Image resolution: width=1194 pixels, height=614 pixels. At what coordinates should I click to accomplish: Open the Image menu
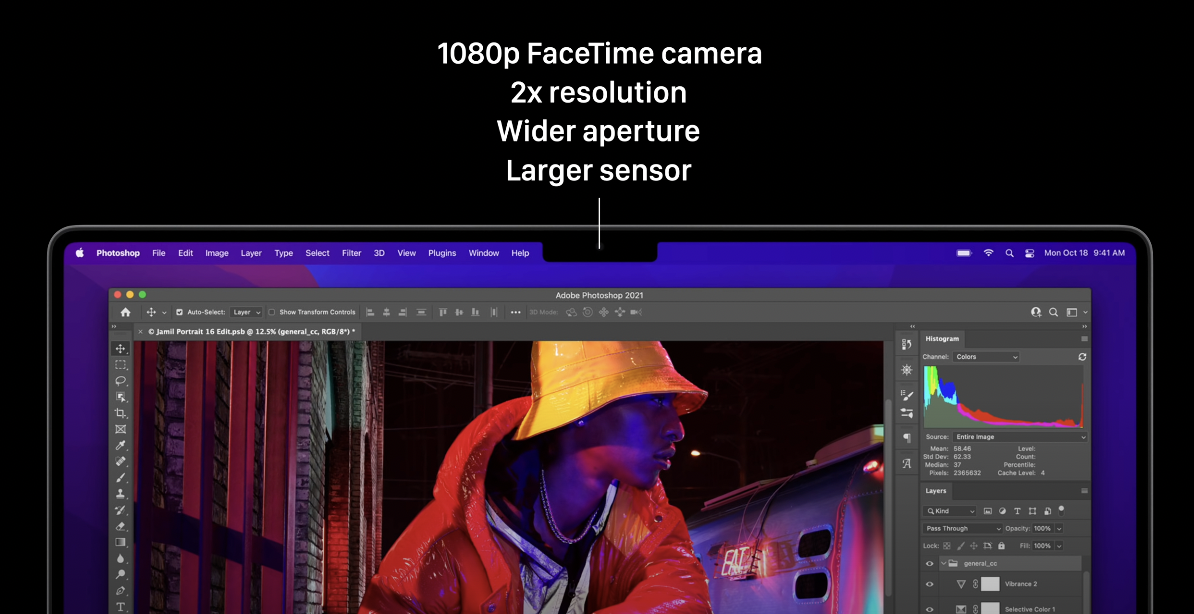click(x=217, y=253)
